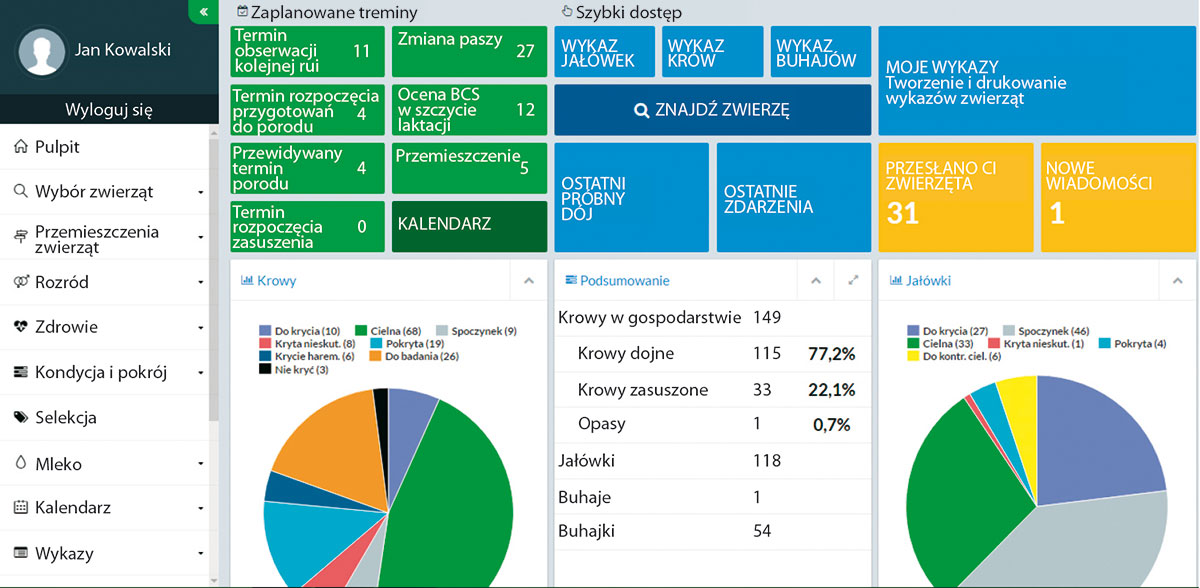The height and width of the screenshot is (588, 1200).
Task: Click Wyloguj się to log out
Action: pyautogui.click(x=109, y=110)
